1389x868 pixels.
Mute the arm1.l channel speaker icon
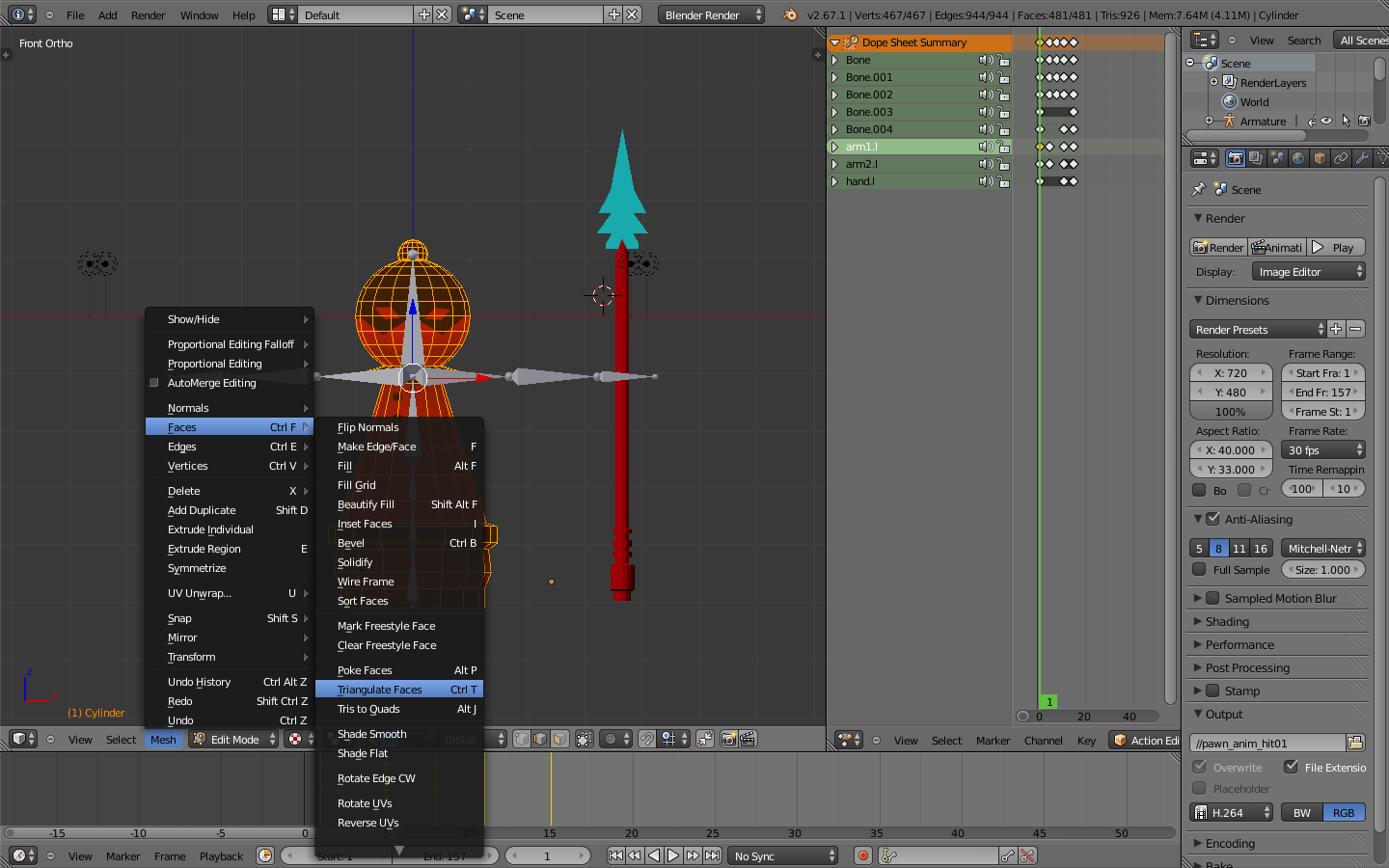click(x=986, y=147)
